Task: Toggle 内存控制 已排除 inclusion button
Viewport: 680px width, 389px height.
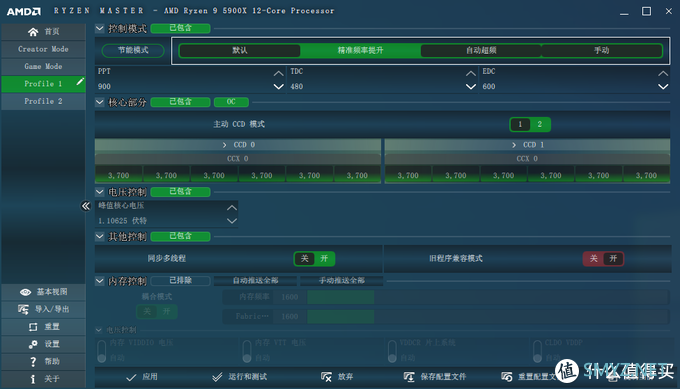Action: click(x=180, y=281)
